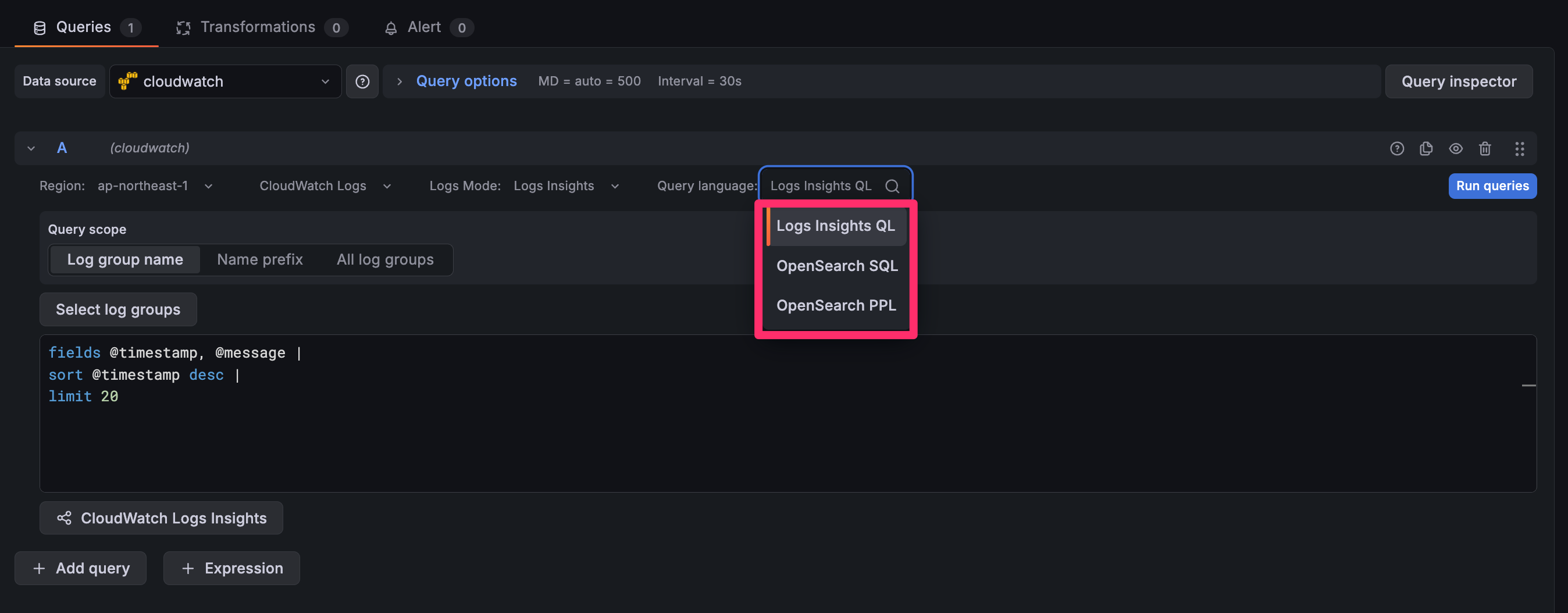Click the '(cloudwatch)' query source label
The image size is (1568, 613).
click(149, 148)
